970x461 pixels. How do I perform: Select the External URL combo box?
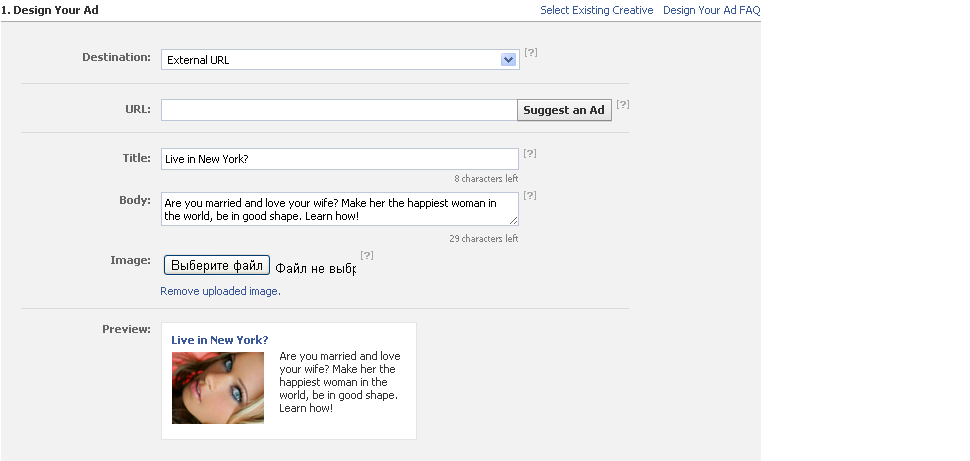340,60
